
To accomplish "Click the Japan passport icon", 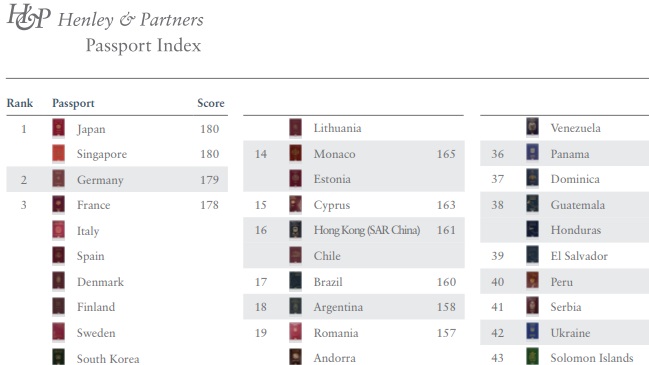I will tap(58, 128).
